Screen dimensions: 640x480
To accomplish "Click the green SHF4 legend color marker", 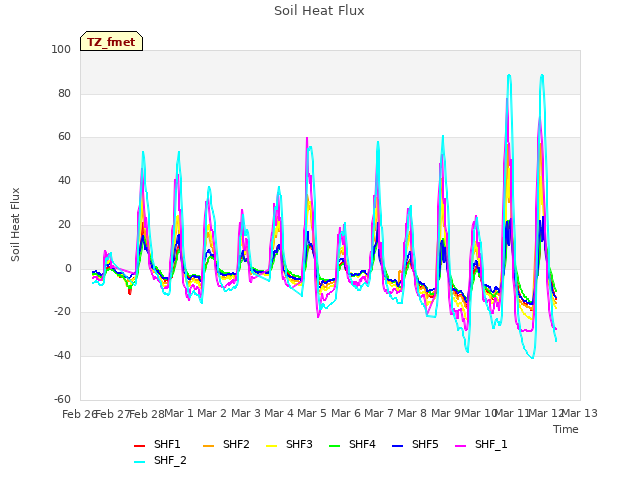I will tap(335, 446).
